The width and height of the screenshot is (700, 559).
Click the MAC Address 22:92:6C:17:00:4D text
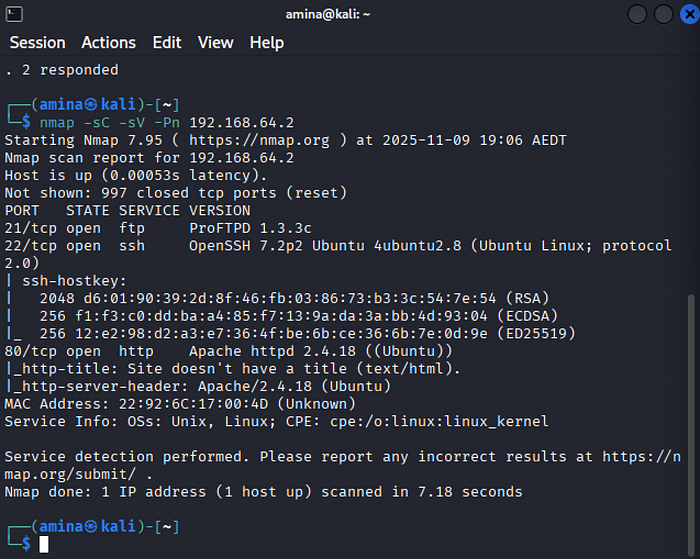coord(137,404)
